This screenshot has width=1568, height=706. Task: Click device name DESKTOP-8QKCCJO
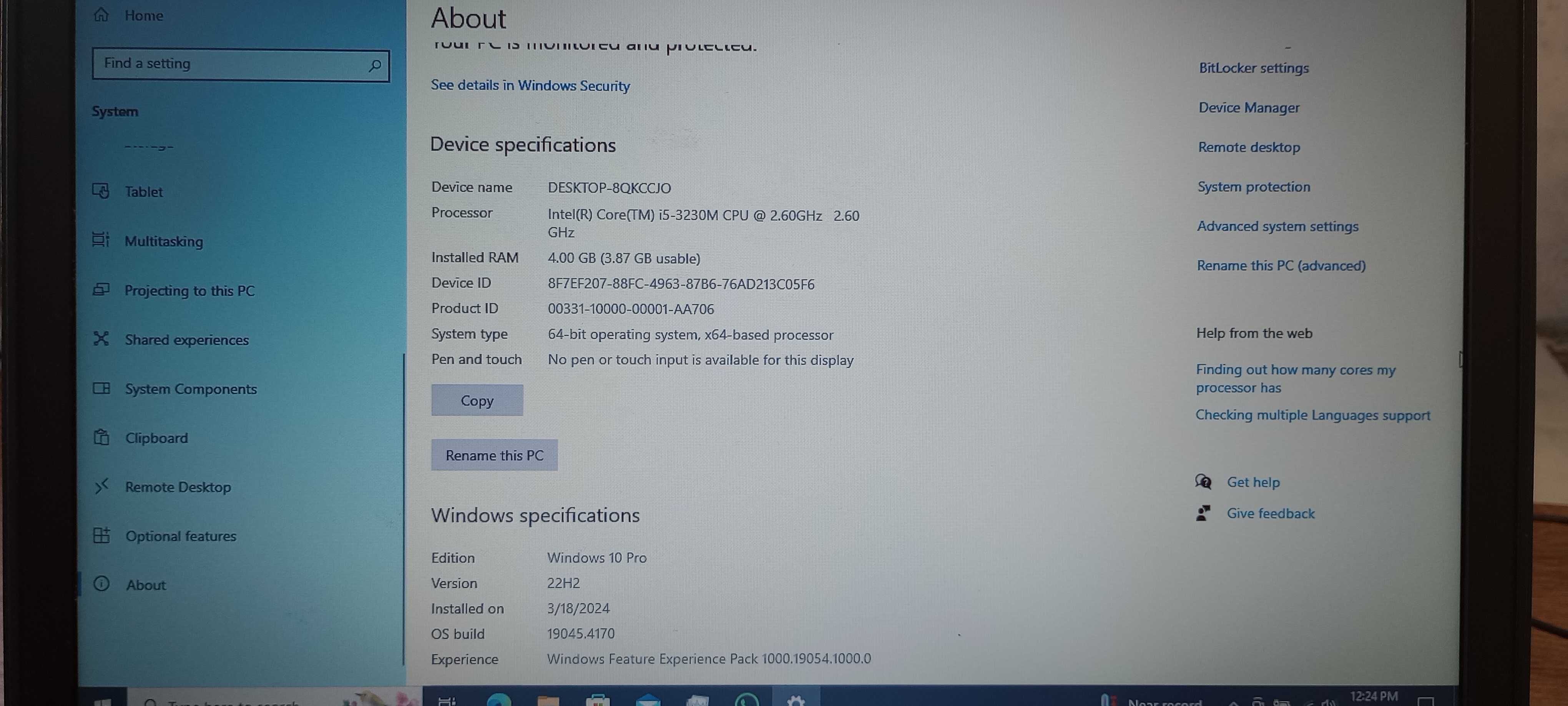[x=609, y=188]
